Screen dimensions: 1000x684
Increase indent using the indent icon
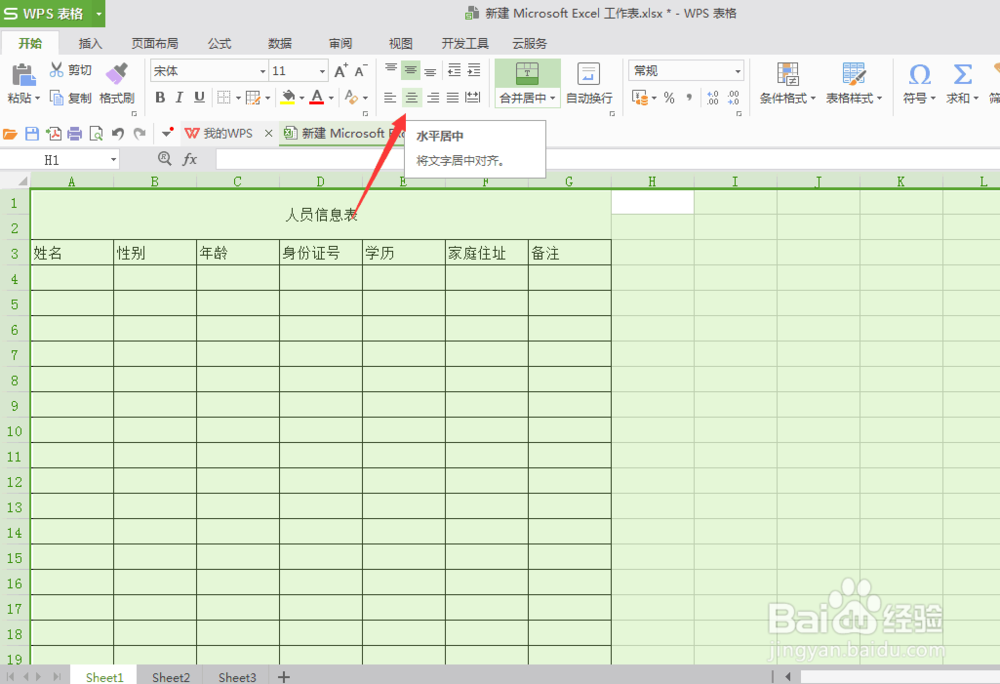pyautogui.click(x=474, y=70)
